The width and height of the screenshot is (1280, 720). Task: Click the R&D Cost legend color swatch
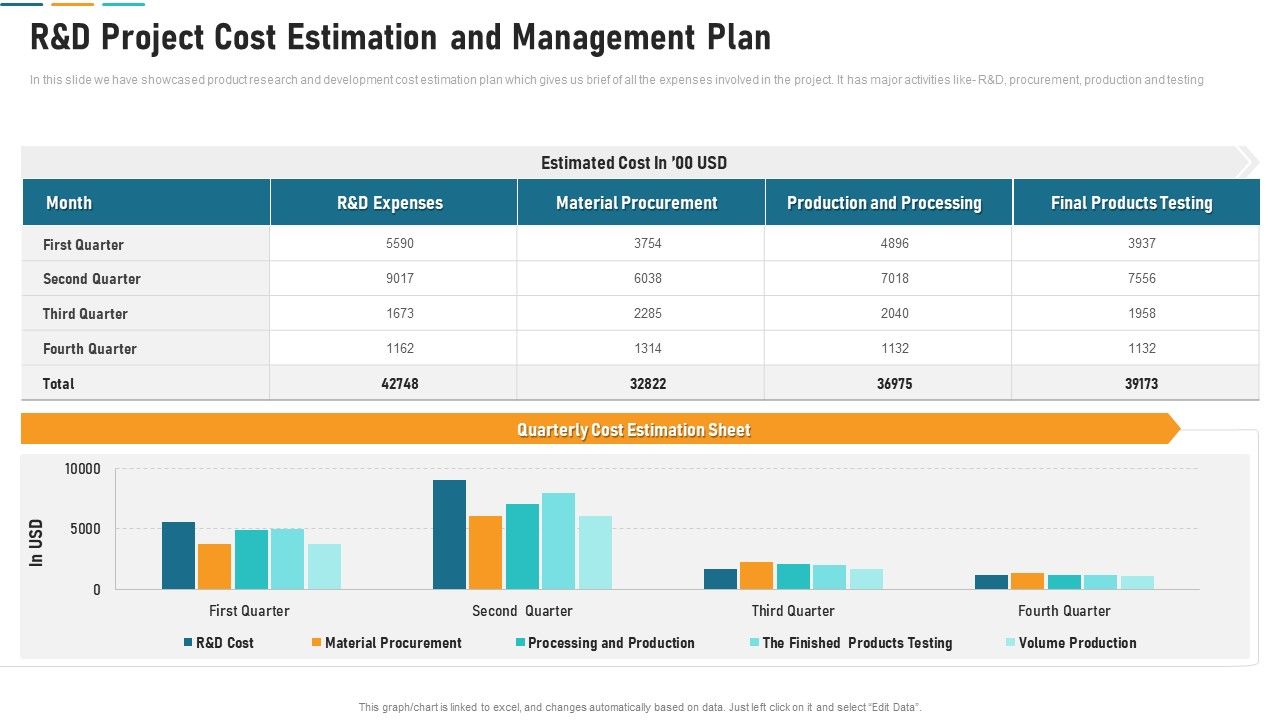tap(187, 643)
